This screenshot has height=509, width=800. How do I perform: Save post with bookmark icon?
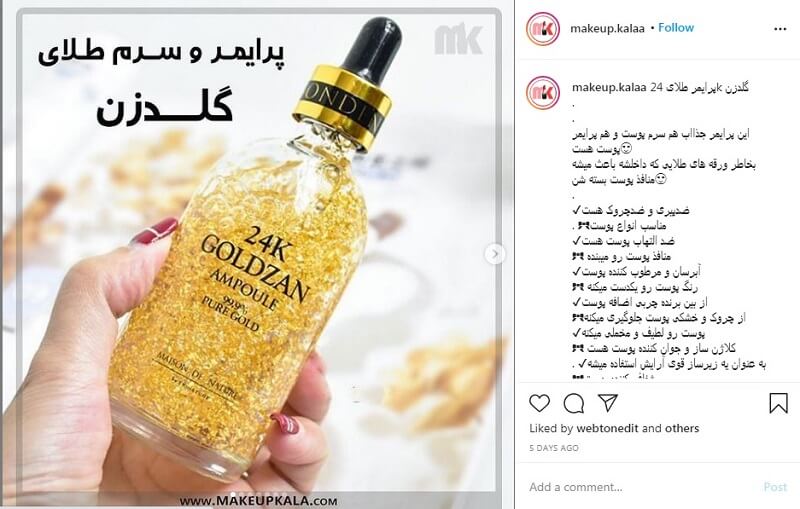pyautogui.click(x=778, y=403)
